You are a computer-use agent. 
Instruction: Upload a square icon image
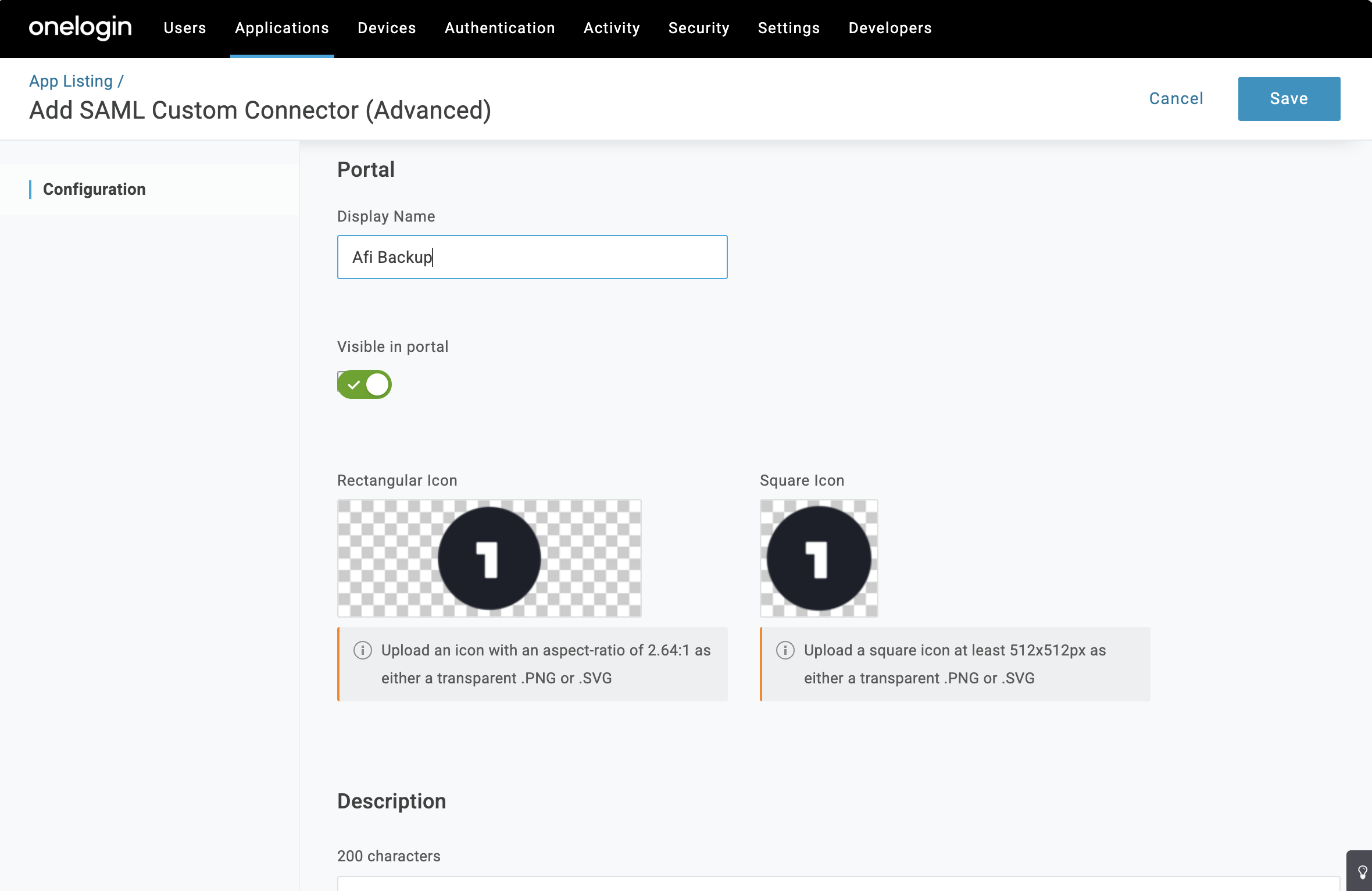pos(819,558)
